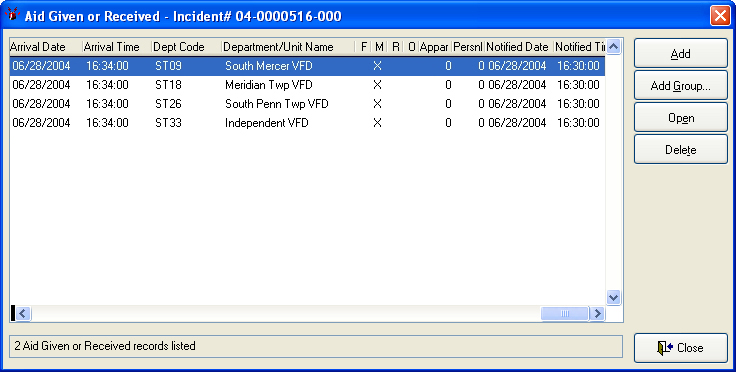Select the Independent VFD row
736x372 pixels.
click(x=307, y=123)
